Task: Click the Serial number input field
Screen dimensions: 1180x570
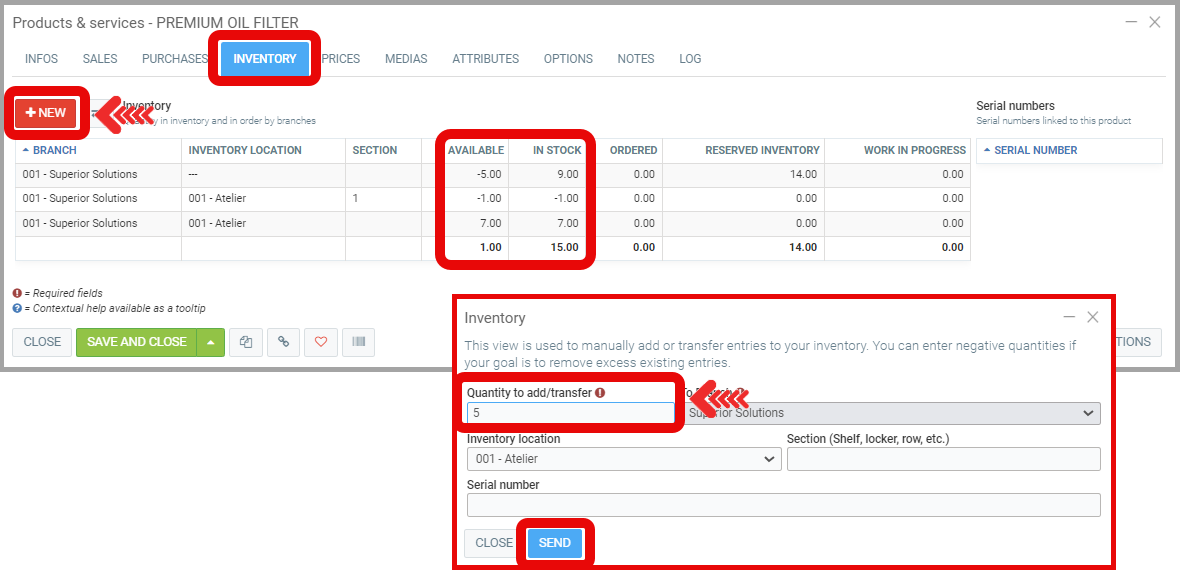Action: [x=783, y=505]
